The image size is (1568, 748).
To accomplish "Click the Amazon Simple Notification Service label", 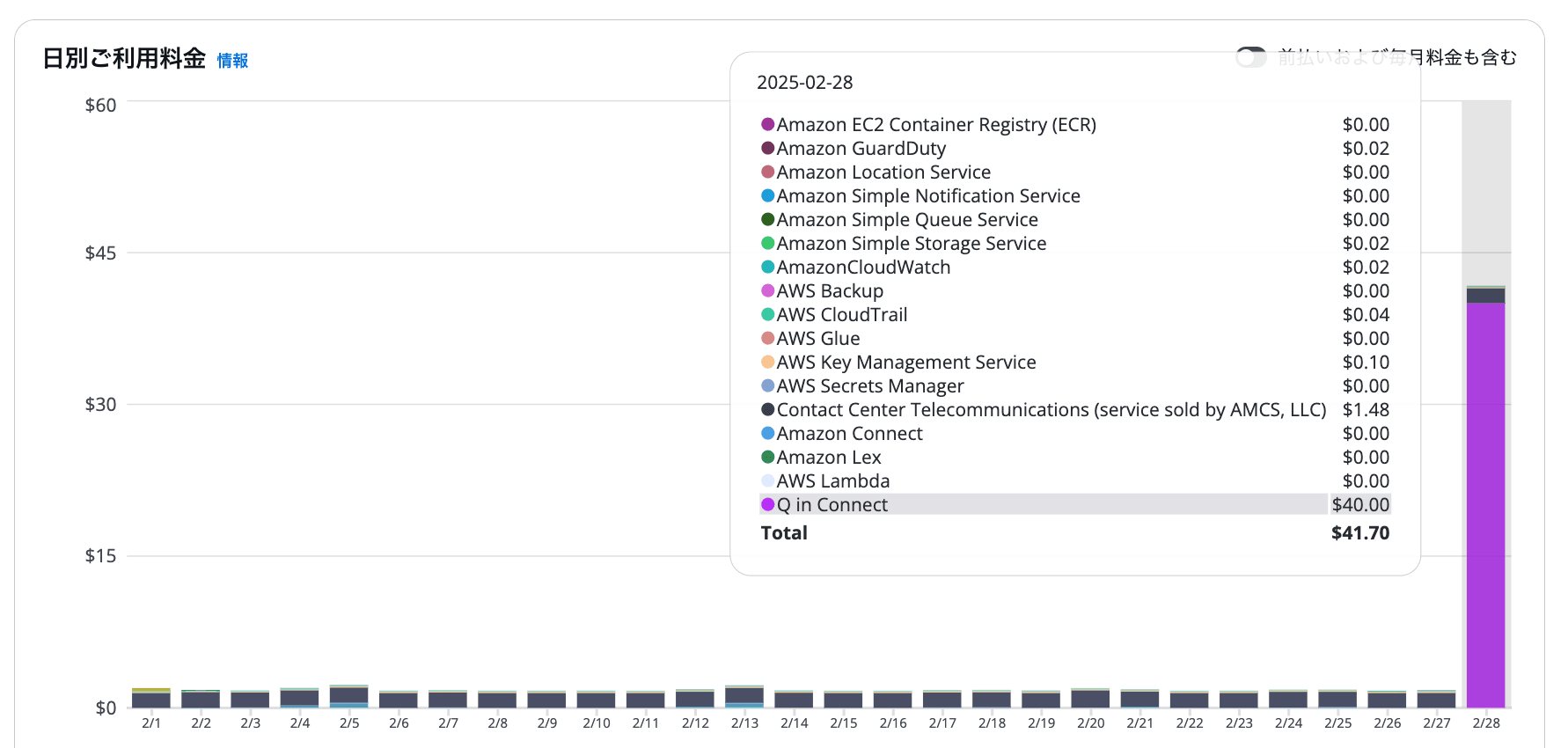I will coord(928,195).
